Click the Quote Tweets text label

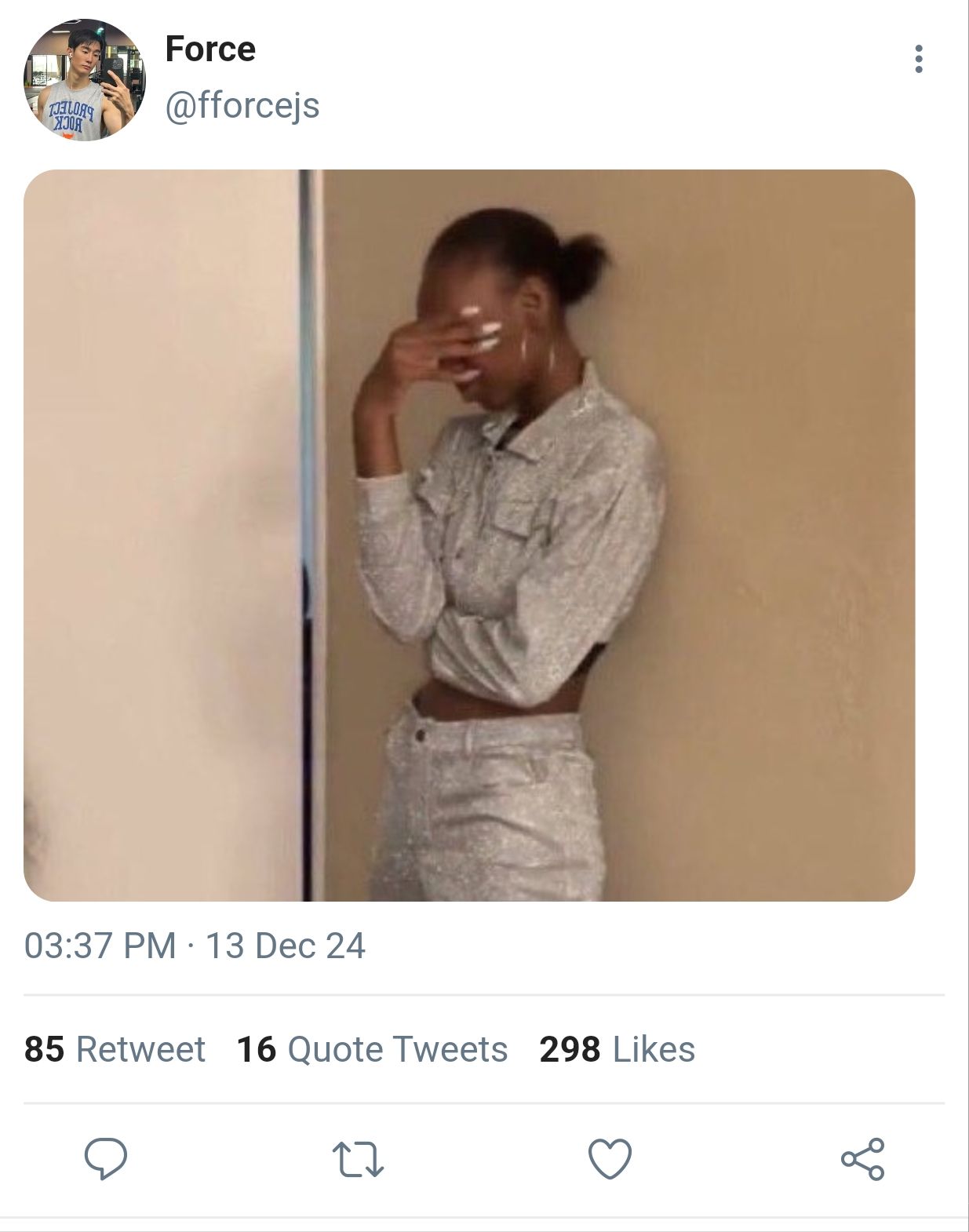[398, 1049]
